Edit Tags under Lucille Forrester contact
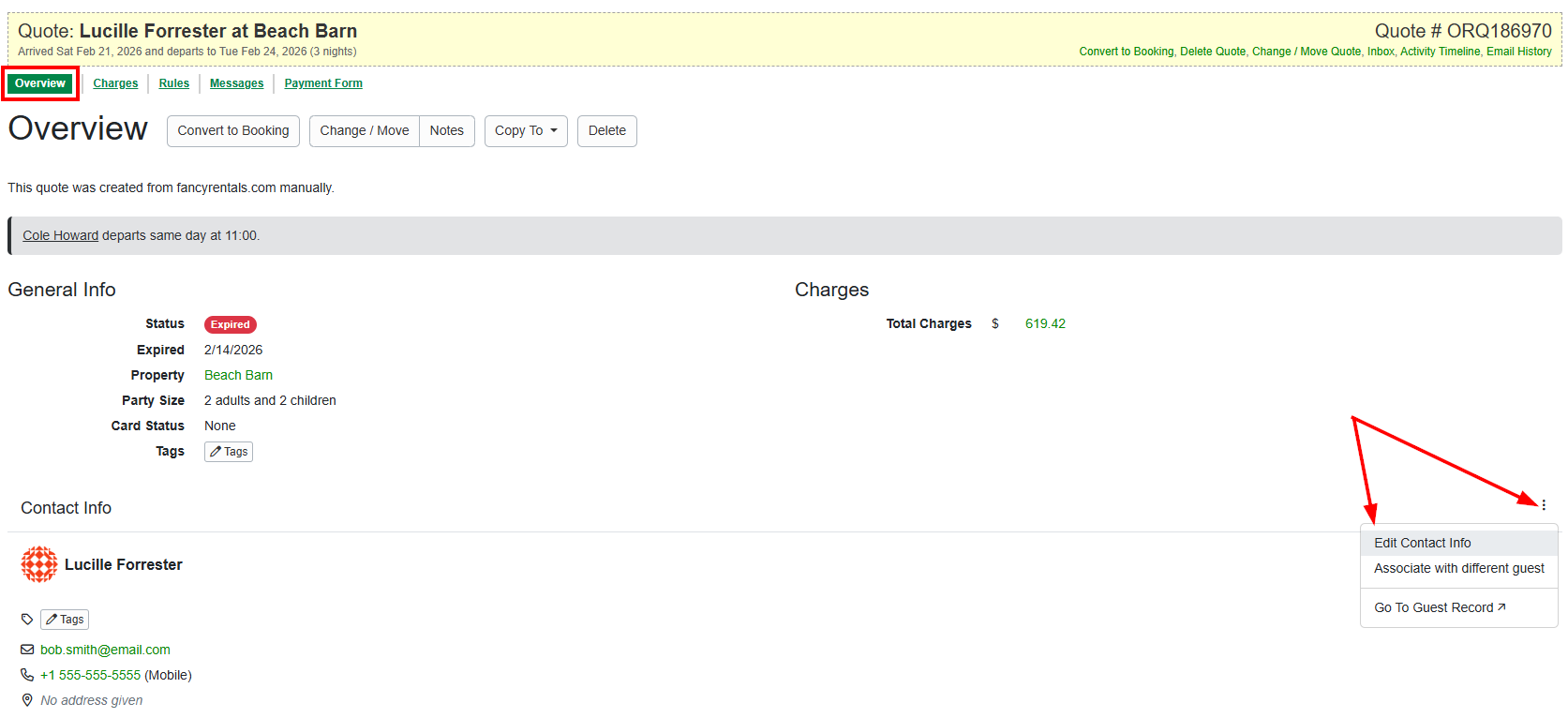This screenshot has width=1568, height=718. pyautogui.click(x=65, y=620)
